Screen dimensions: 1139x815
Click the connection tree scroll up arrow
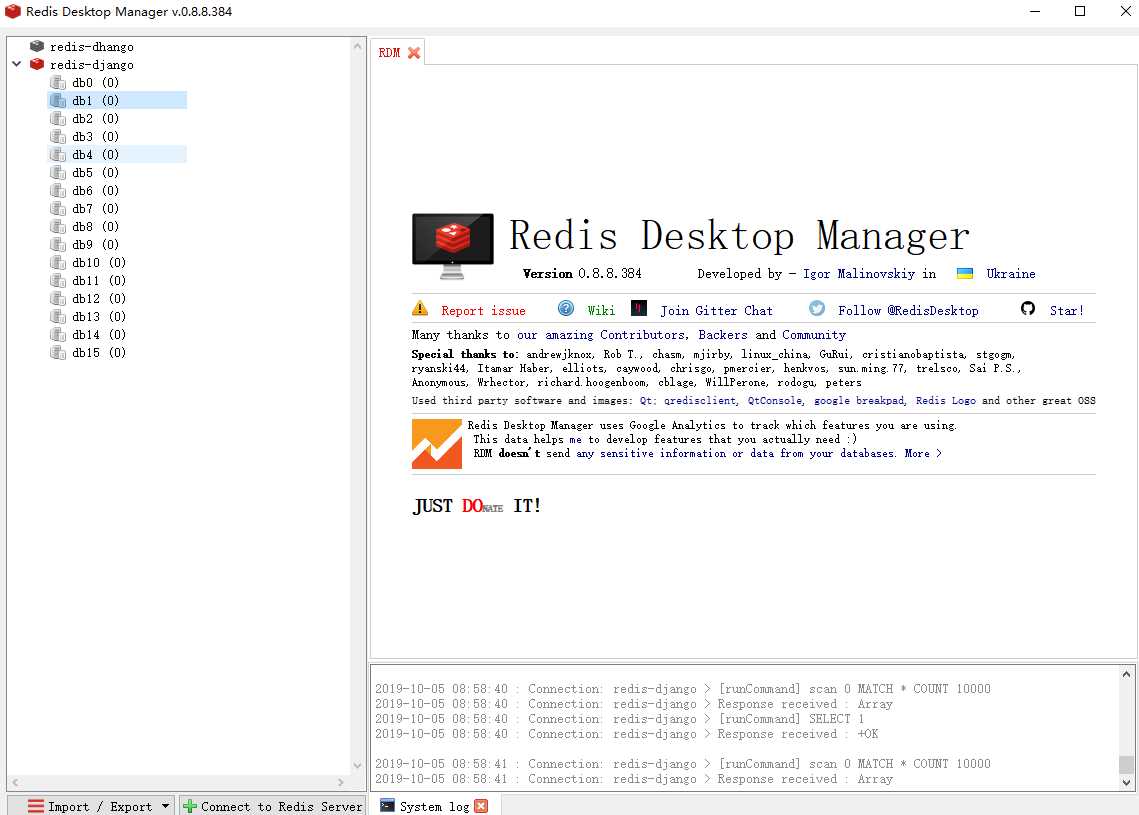(x=357, y=46)
